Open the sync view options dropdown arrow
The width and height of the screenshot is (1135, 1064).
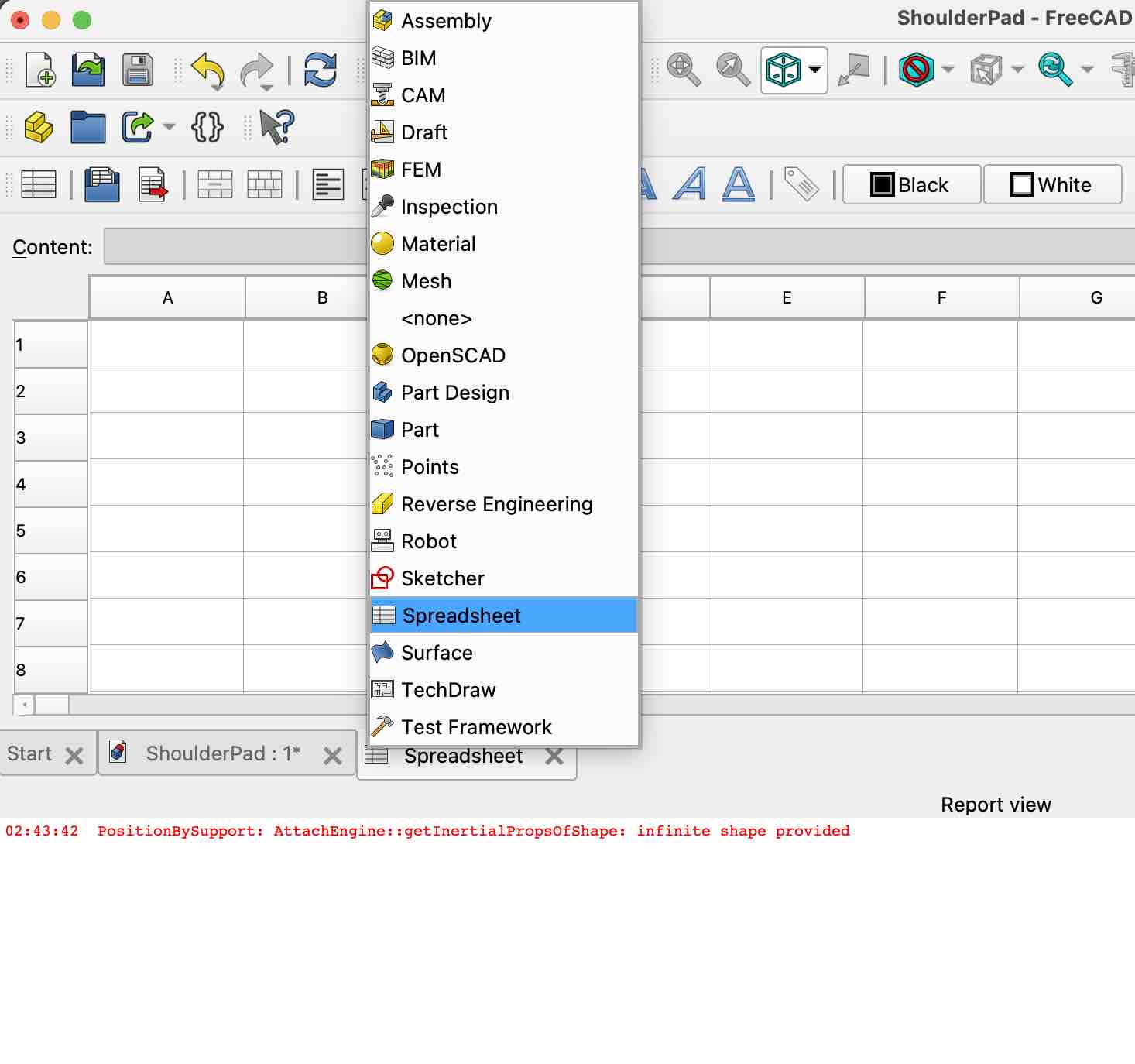tap(1087, 70)
